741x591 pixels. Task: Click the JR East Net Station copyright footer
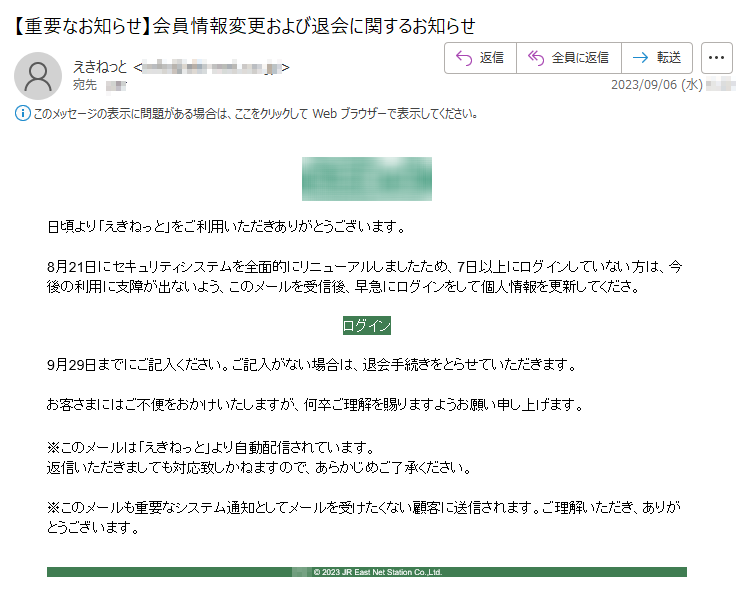(377, 572)
